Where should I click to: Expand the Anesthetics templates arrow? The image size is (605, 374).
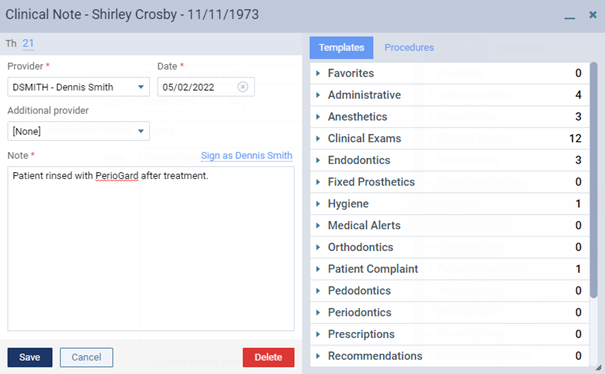pyautogui.click(x=318, y=117)
